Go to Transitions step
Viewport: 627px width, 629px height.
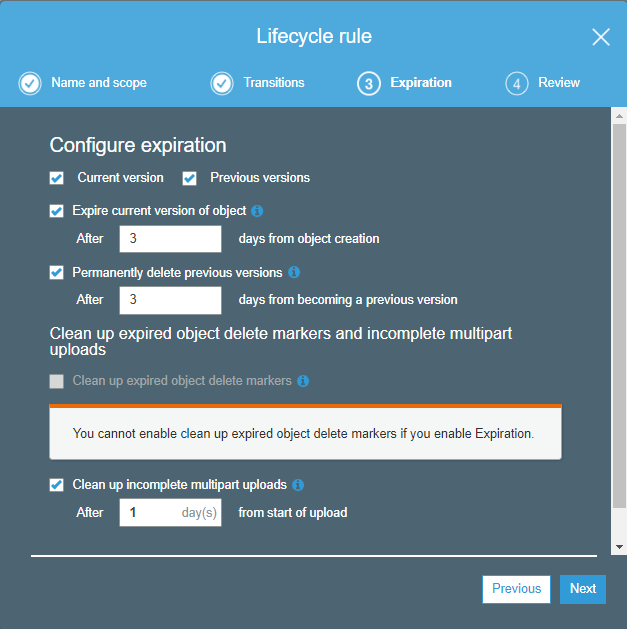tap(274, 83)
